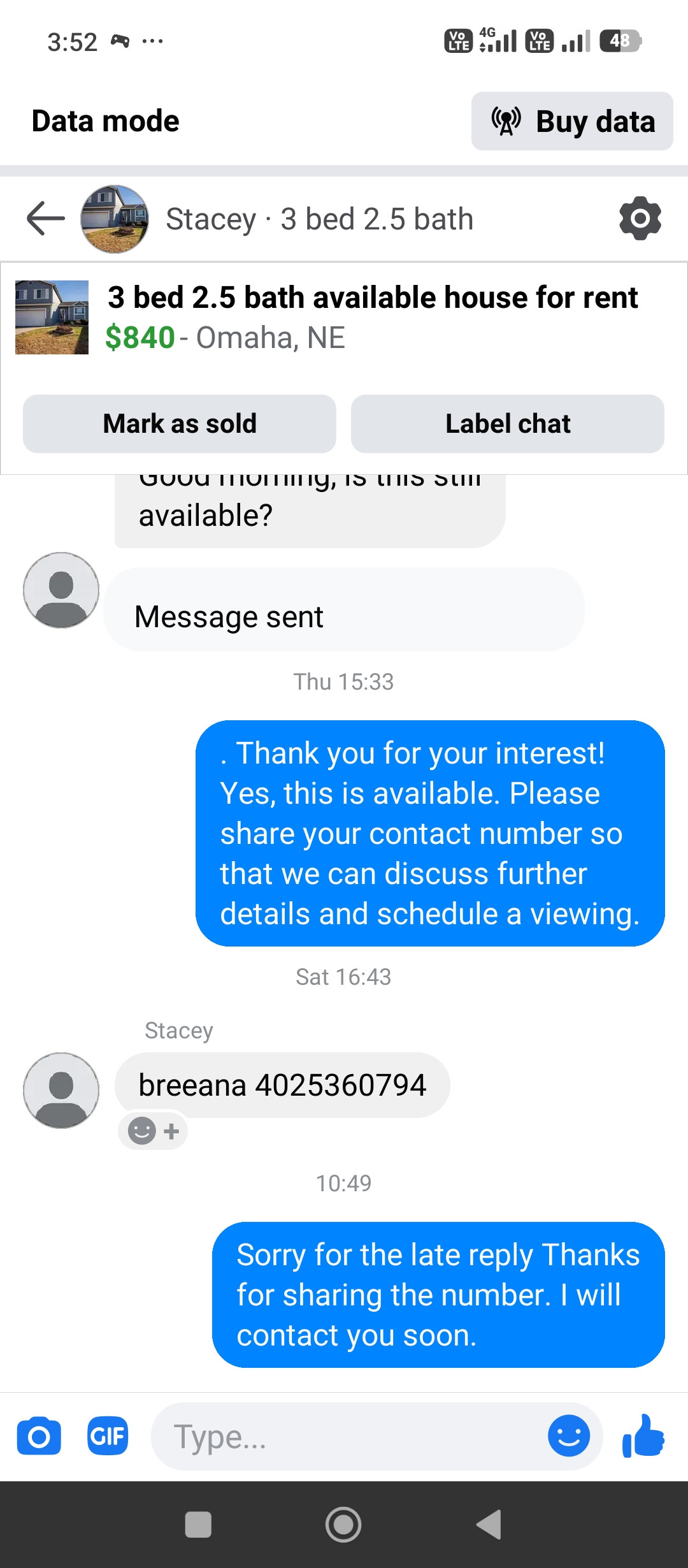Screen dimensions: 688x1568
Task: Tap the round house profile picture
Action: click(115, 219)
